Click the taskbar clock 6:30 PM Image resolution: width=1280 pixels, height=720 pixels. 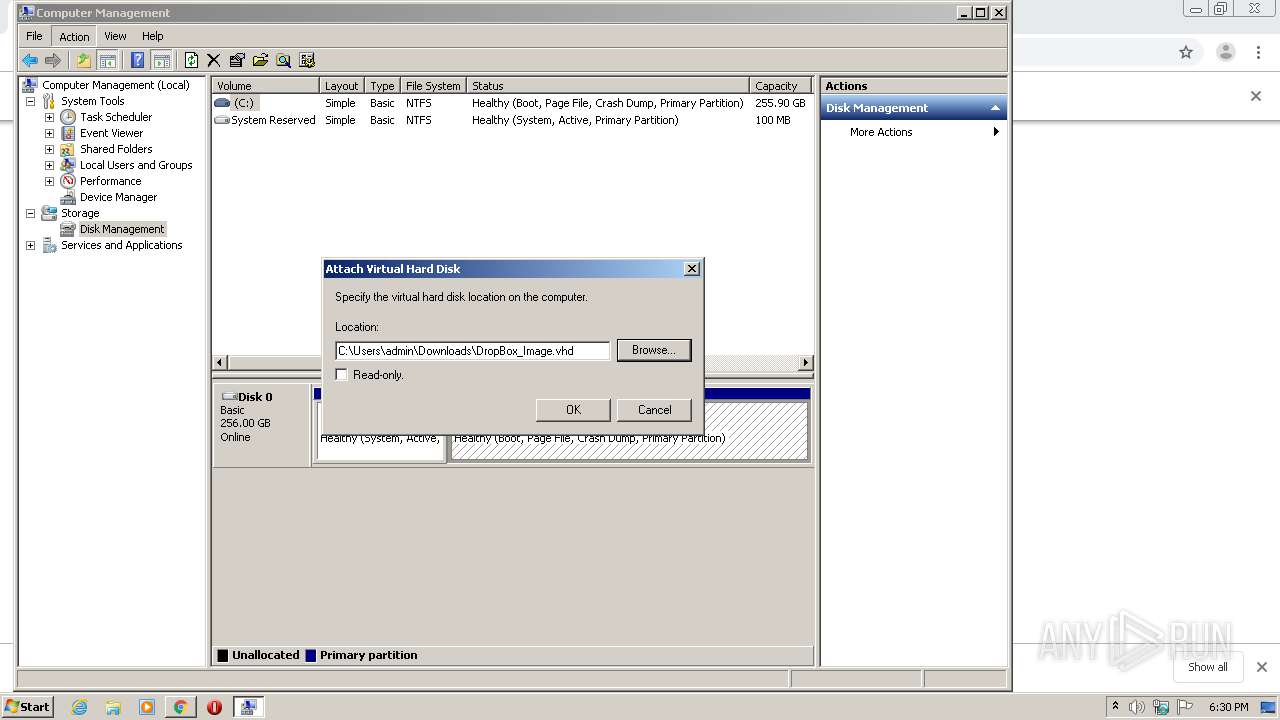tap(1228, 707)
